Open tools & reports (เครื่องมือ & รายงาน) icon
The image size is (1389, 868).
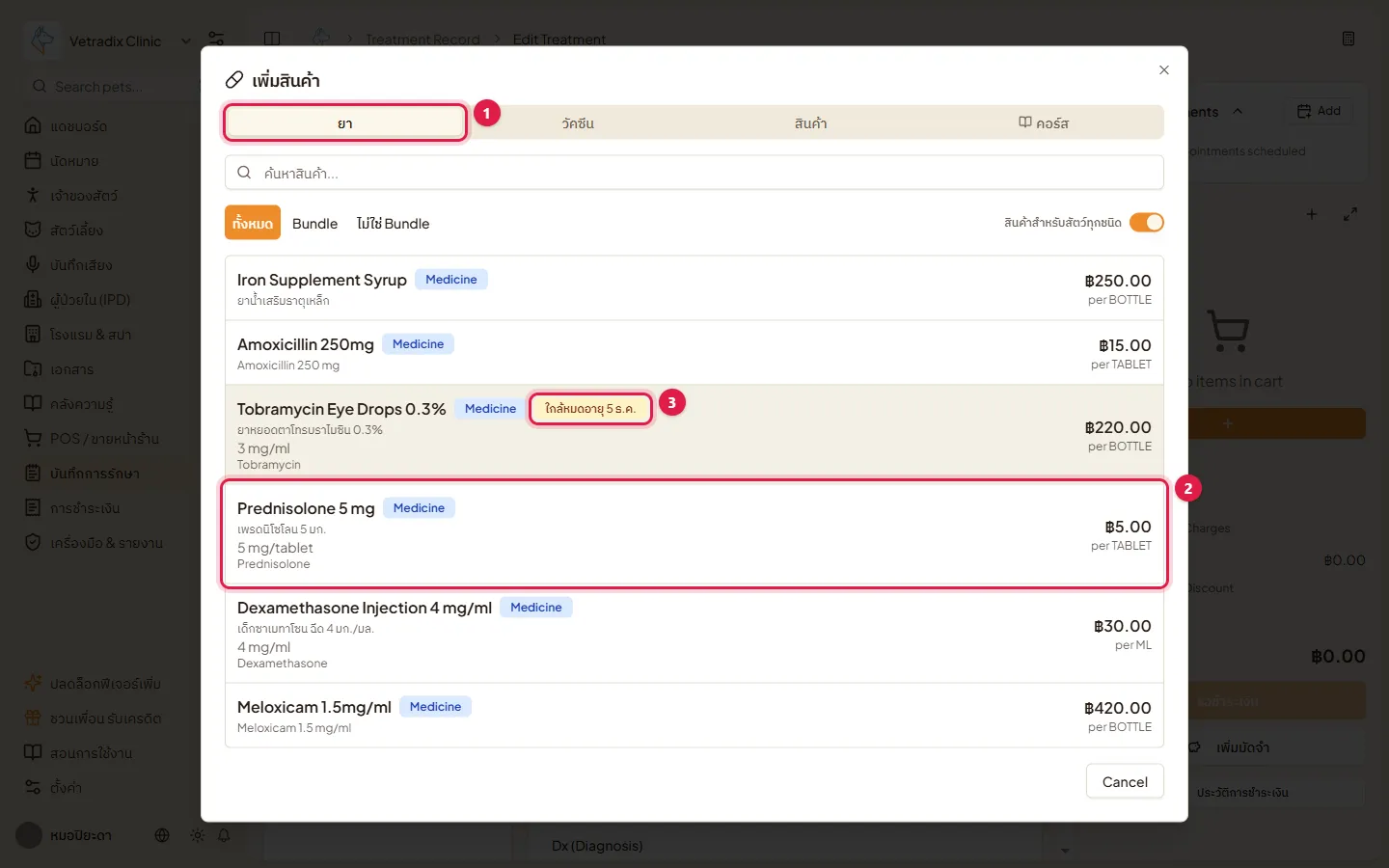coord(33,542)
